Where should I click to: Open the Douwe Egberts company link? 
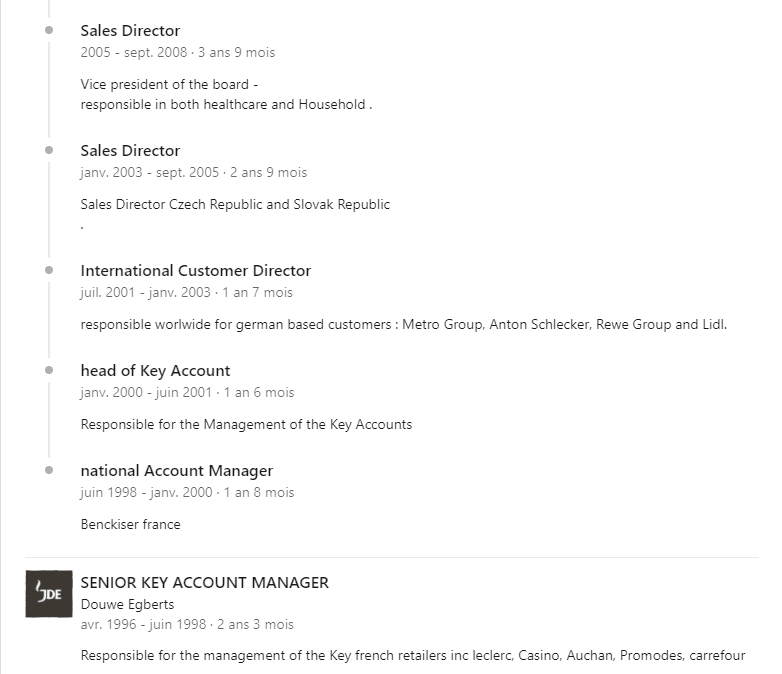click(x=127, y=604)
